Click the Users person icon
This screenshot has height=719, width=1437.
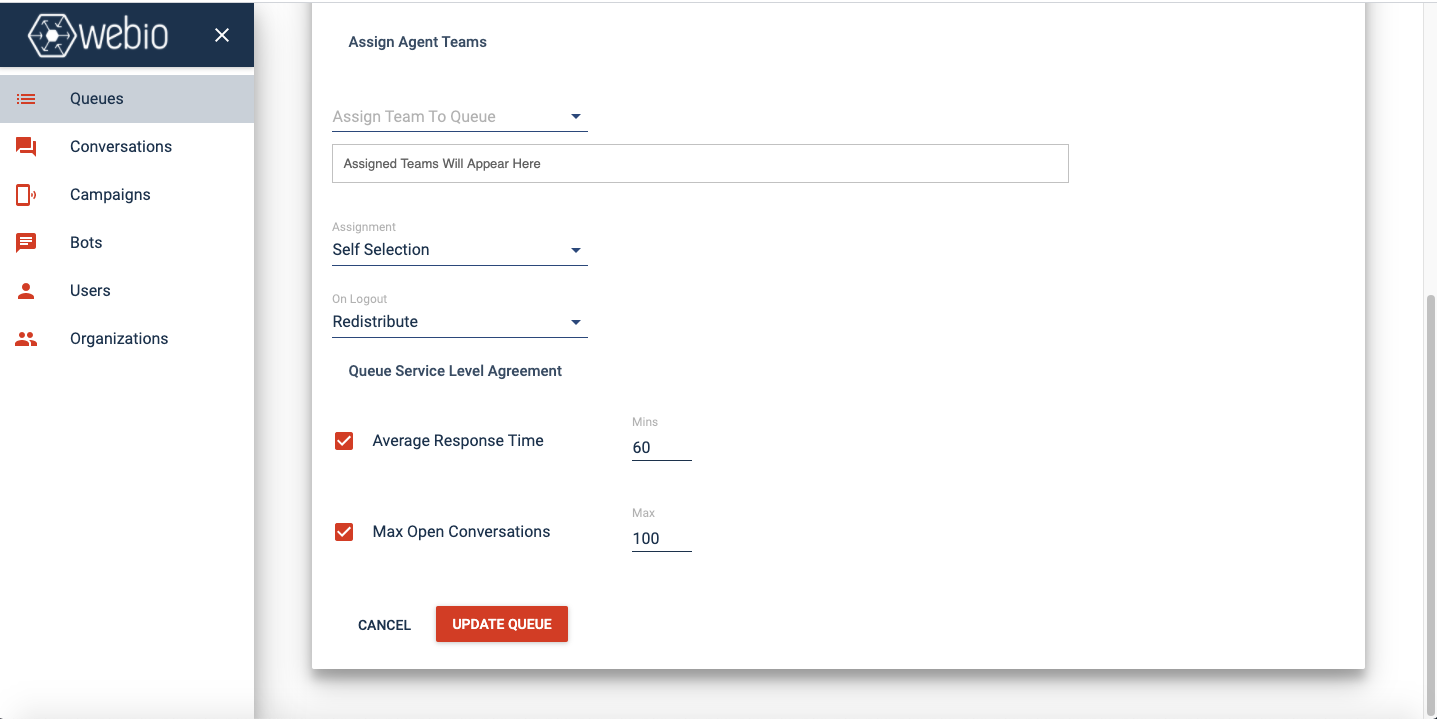click(x=26, y=291)
